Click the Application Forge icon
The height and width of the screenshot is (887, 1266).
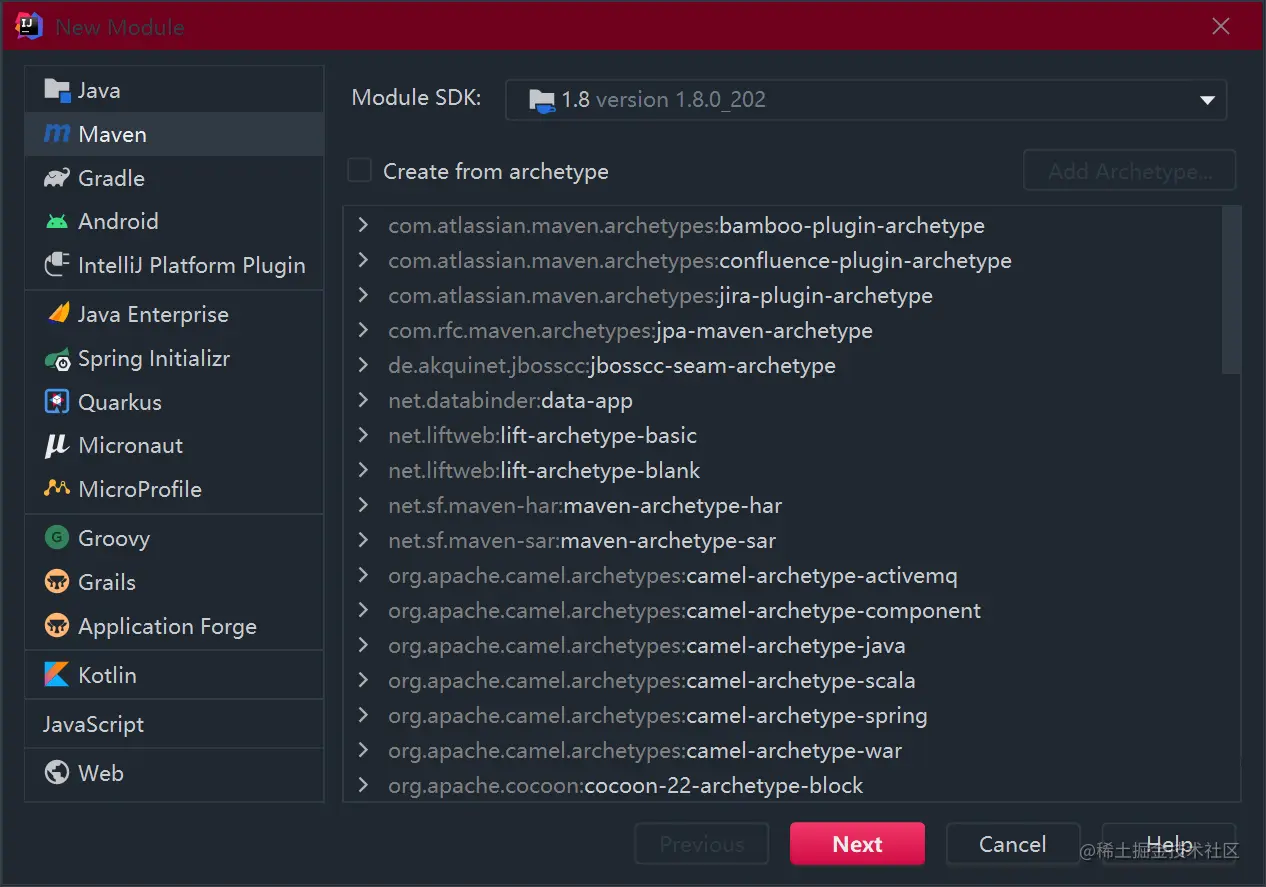pos(57,626)
